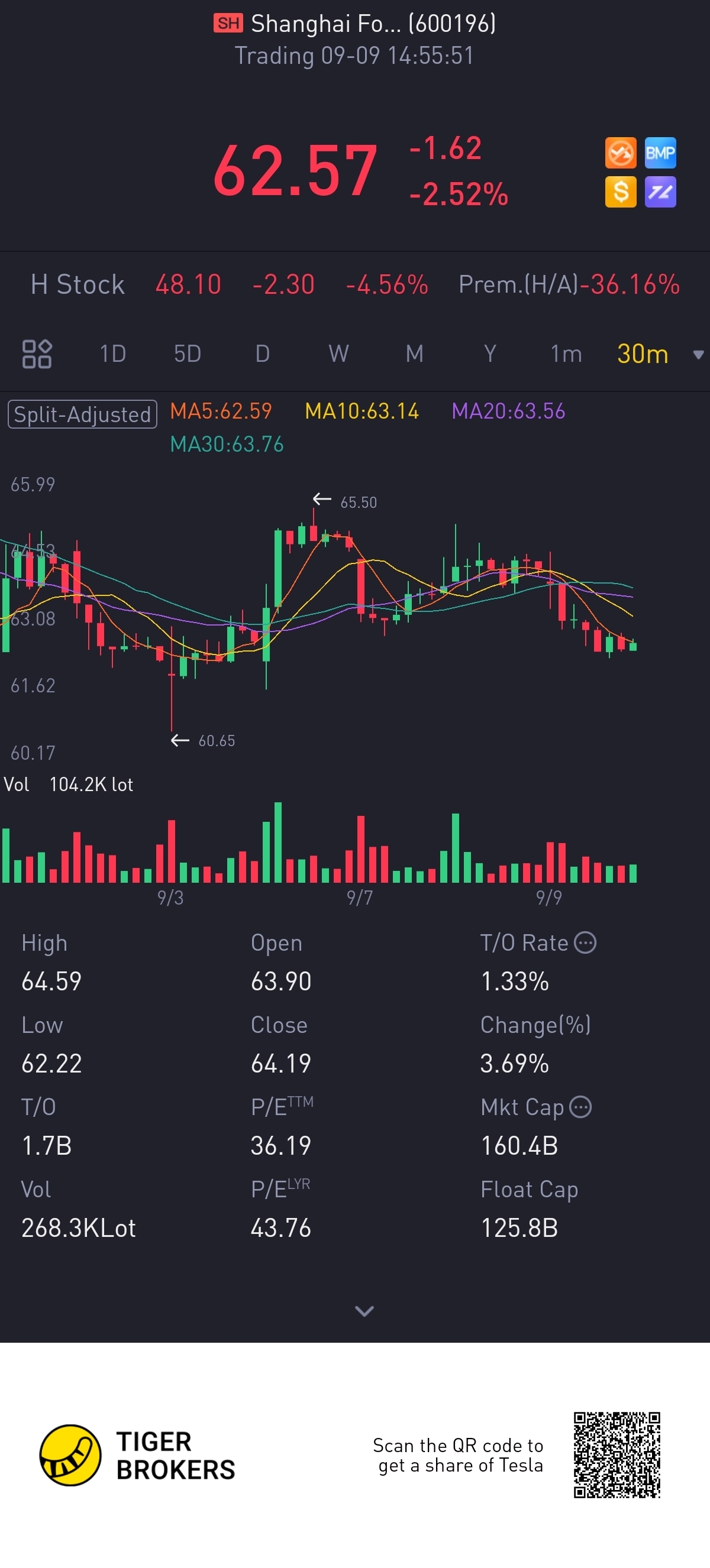Tap the QR code image

pyautogui.click(x=617, y=1455)
